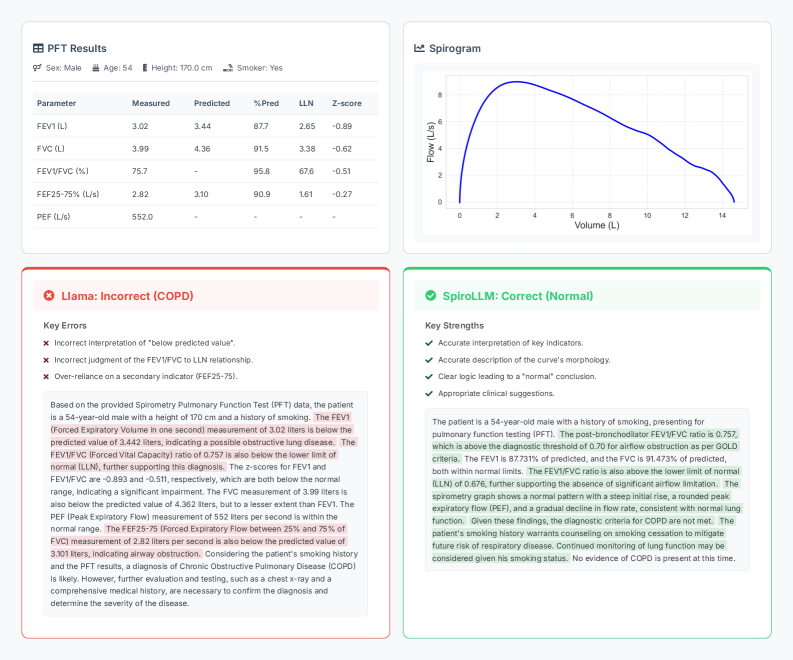The height and width of the screenshot is (660, 793).
Task: Click the Measured column header
Action: click(151, 103)
